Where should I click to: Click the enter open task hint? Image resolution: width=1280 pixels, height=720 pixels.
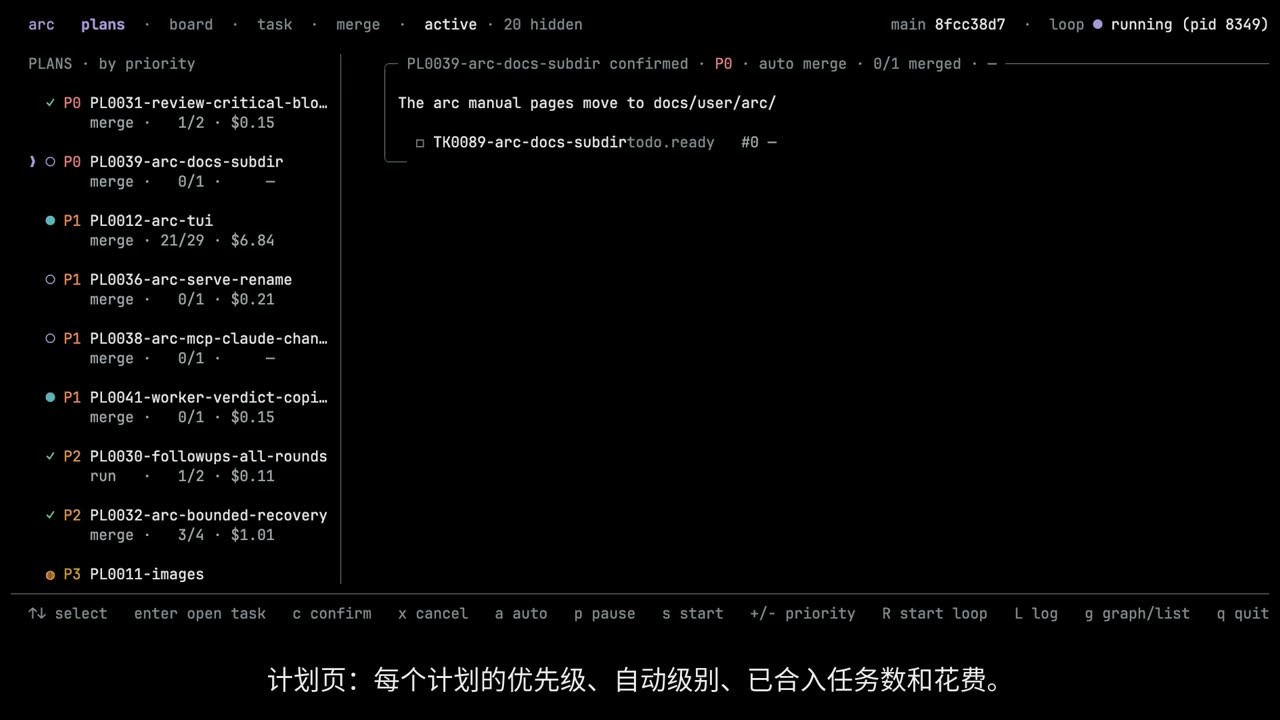(200, 614)
